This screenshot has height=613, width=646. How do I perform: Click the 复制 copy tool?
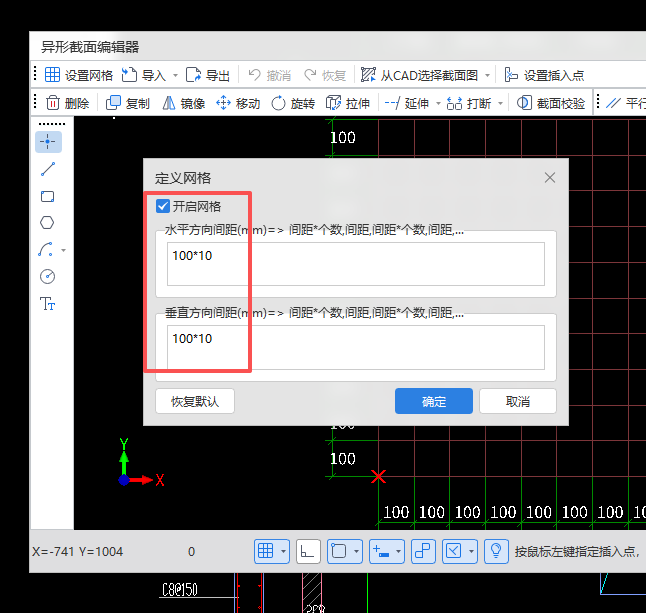tap(128, 103)
